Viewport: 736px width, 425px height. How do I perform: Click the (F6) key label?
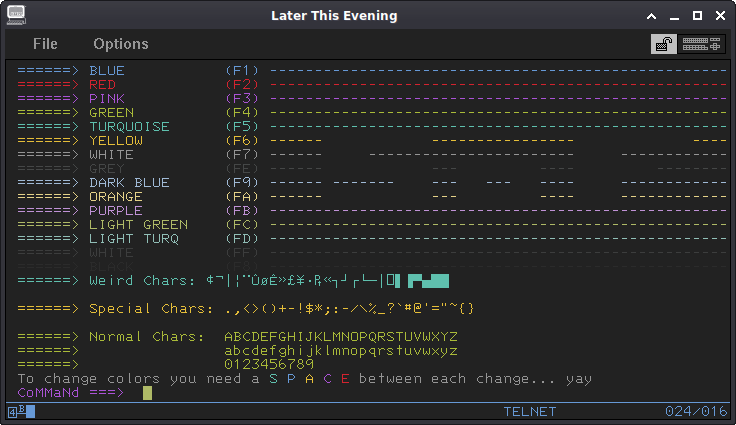242,141
